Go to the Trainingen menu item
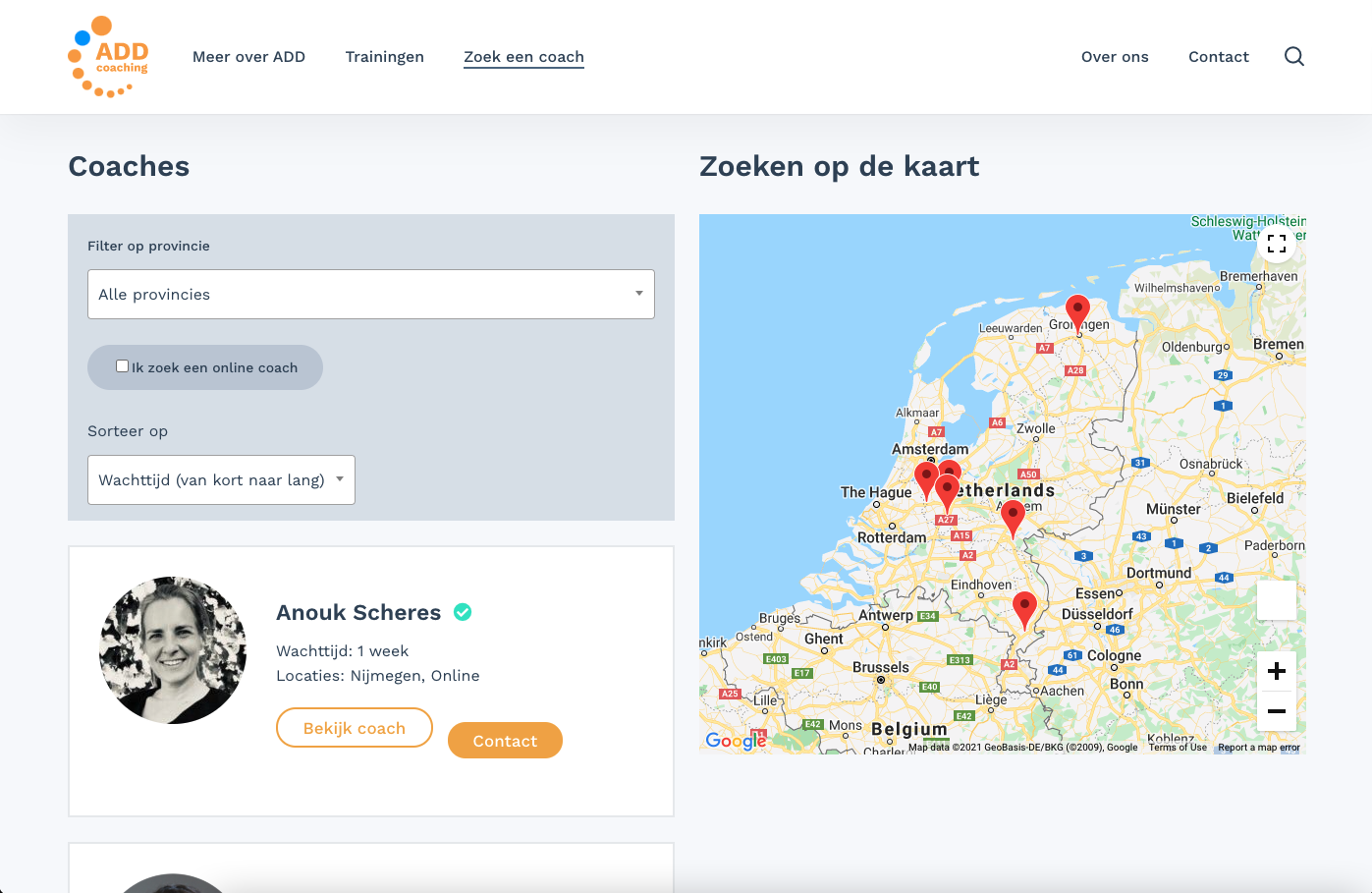 click(x=385, y=57)
